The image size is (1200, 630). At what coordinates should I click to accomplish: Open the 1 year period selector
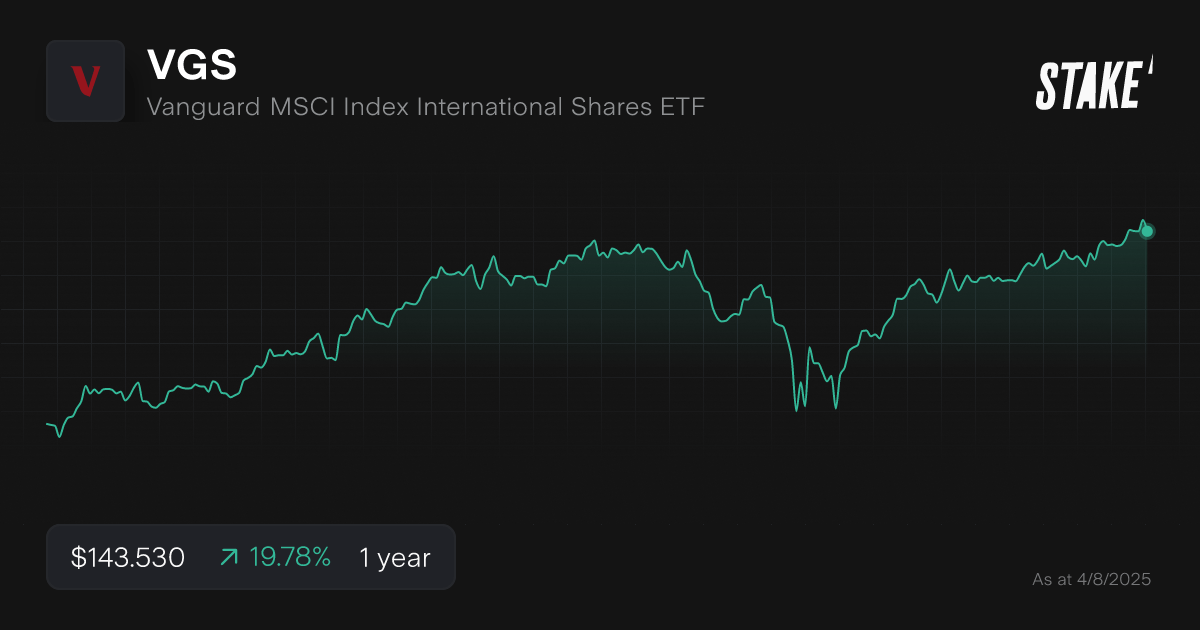394,557
